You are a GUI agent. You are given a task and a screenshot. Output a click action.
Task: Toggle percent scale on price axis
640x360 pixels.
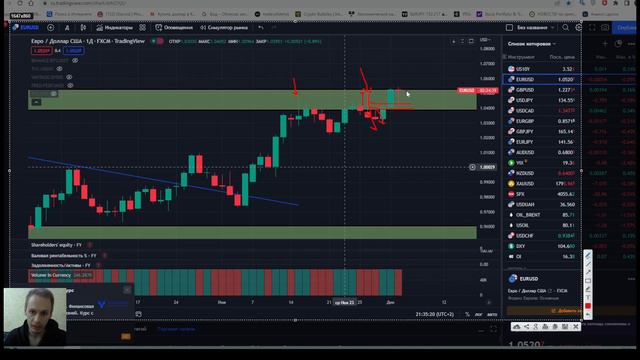467,314
